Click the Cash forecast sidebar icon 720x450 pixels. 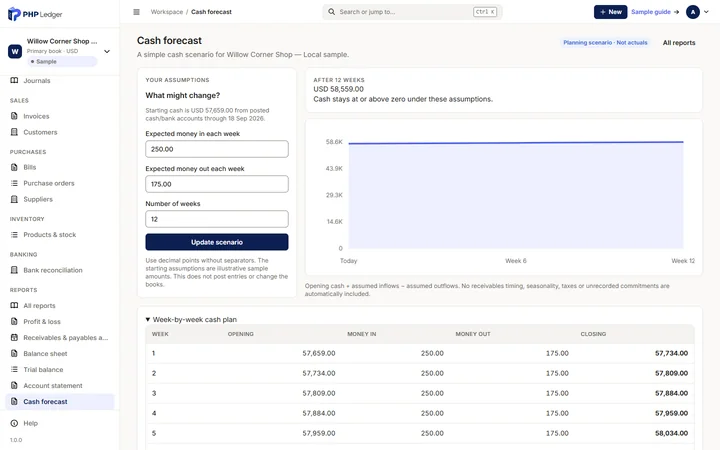coord(14,401)
